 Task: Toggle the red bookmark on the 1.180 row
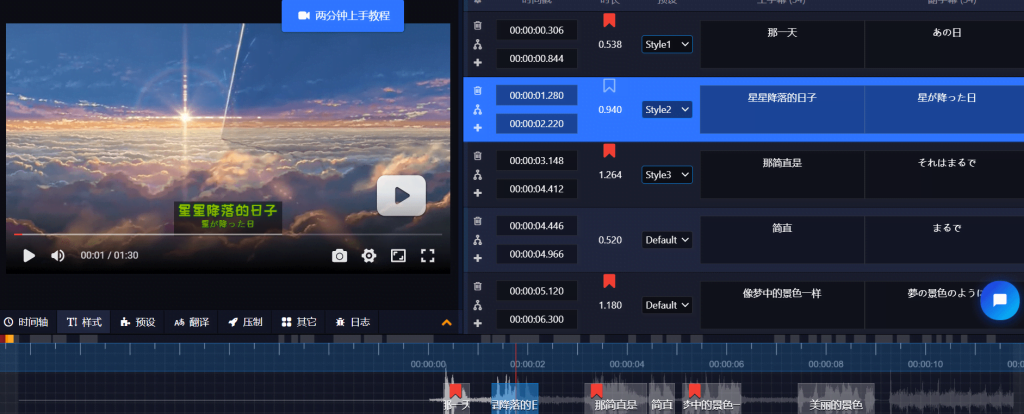tap(609, 281)
